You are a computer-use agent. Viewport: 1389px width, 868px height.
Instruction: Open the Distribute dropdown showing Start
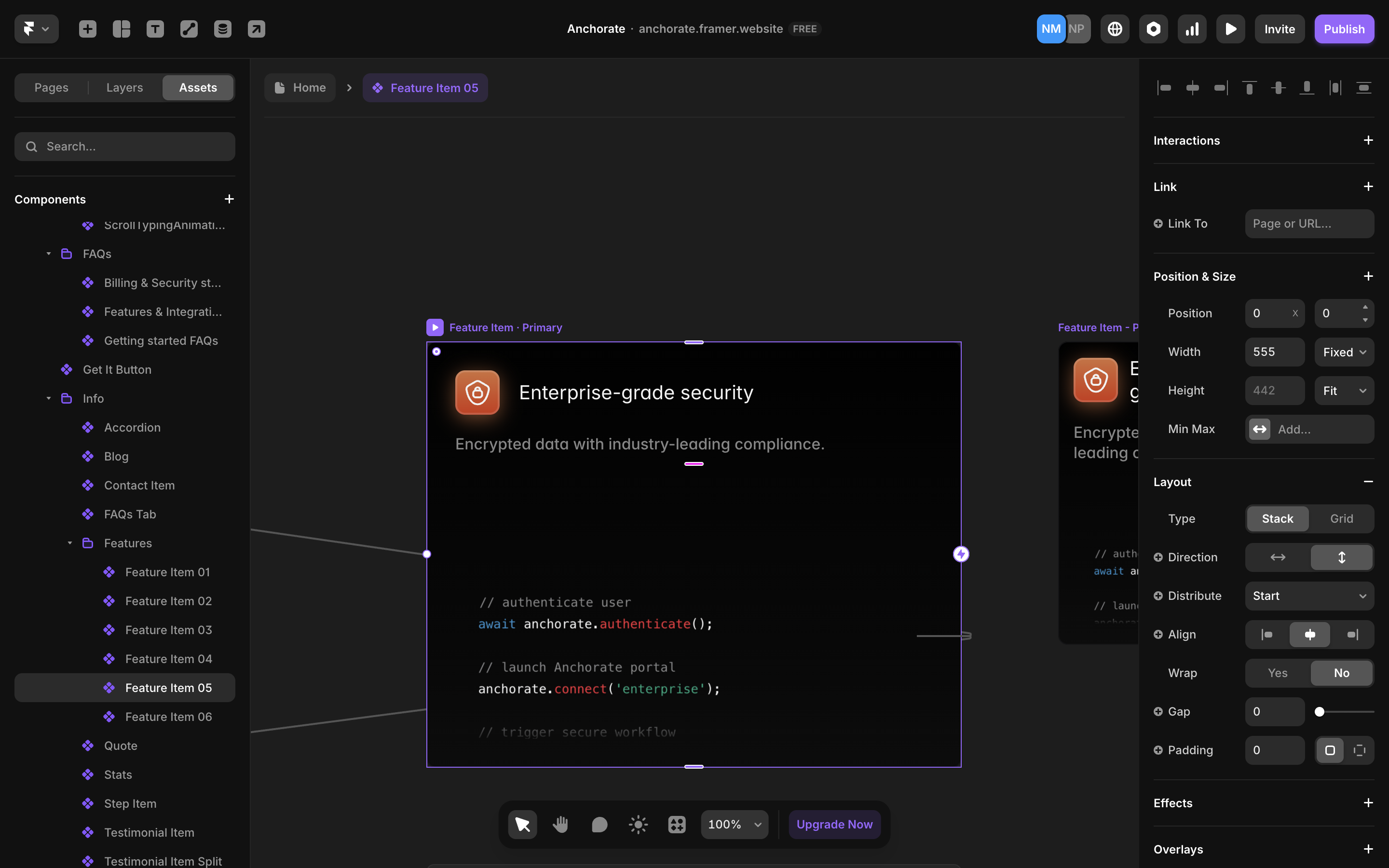pyautogui.click(x=1309, y=596)
